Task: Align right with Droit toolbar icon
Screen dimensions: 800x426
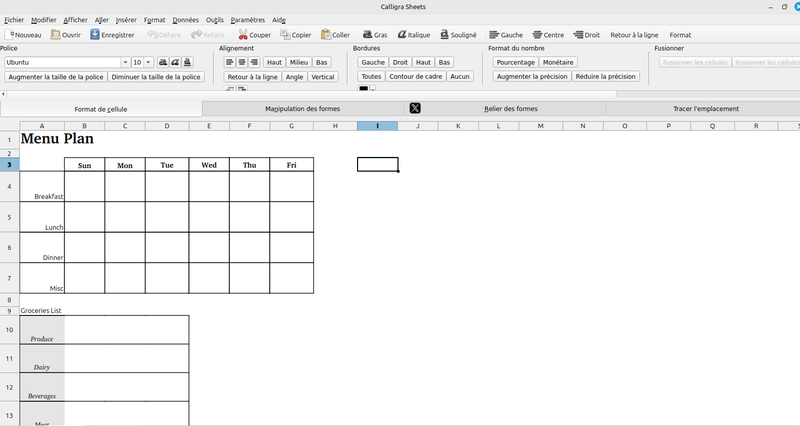Action: tap(578, 35)
